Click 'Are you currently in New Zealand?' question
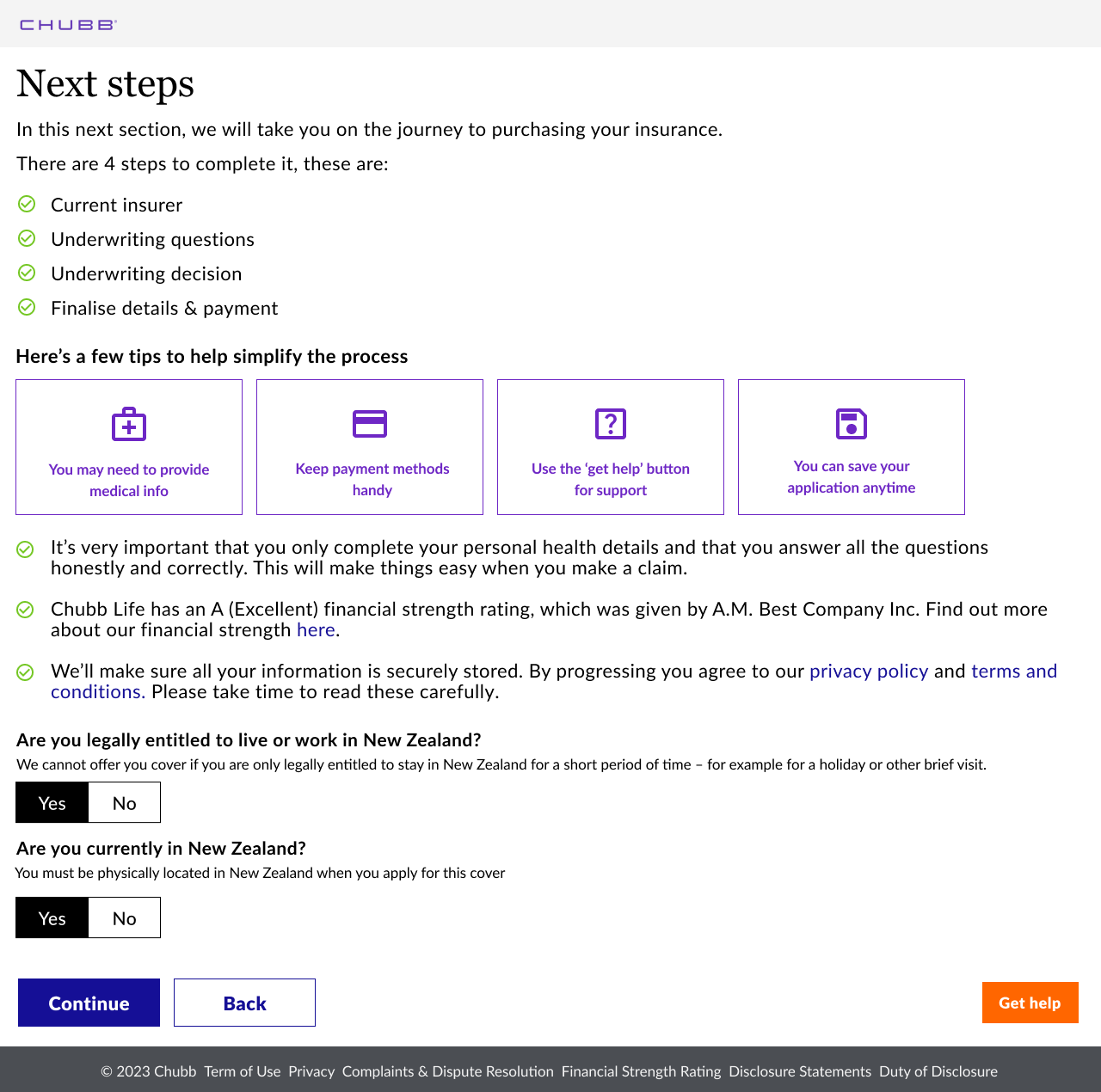This screenshot has height=1092, width=1101. (x=162, y=849)
